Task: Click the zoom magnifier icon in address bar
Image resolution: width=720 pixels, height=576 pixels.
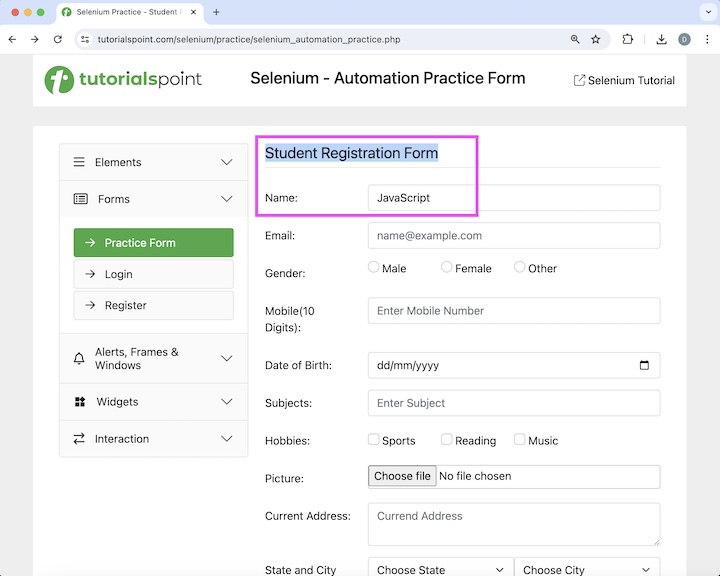Action: [x=575, y=39]
